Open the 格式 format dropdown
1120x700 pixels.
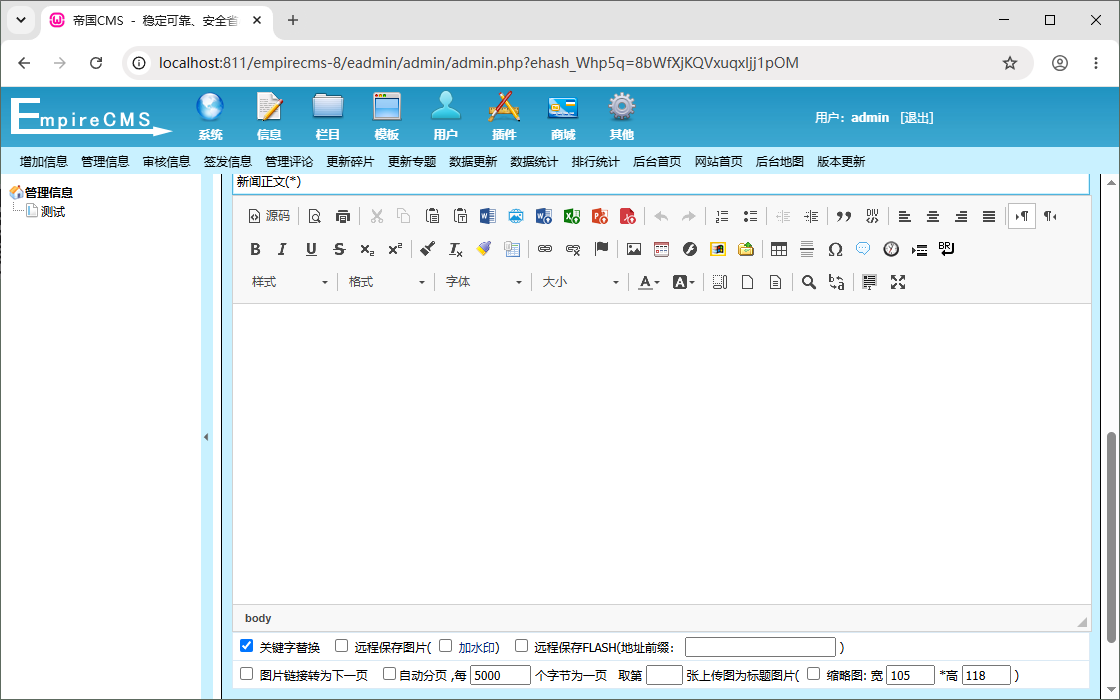click(386, 282)
